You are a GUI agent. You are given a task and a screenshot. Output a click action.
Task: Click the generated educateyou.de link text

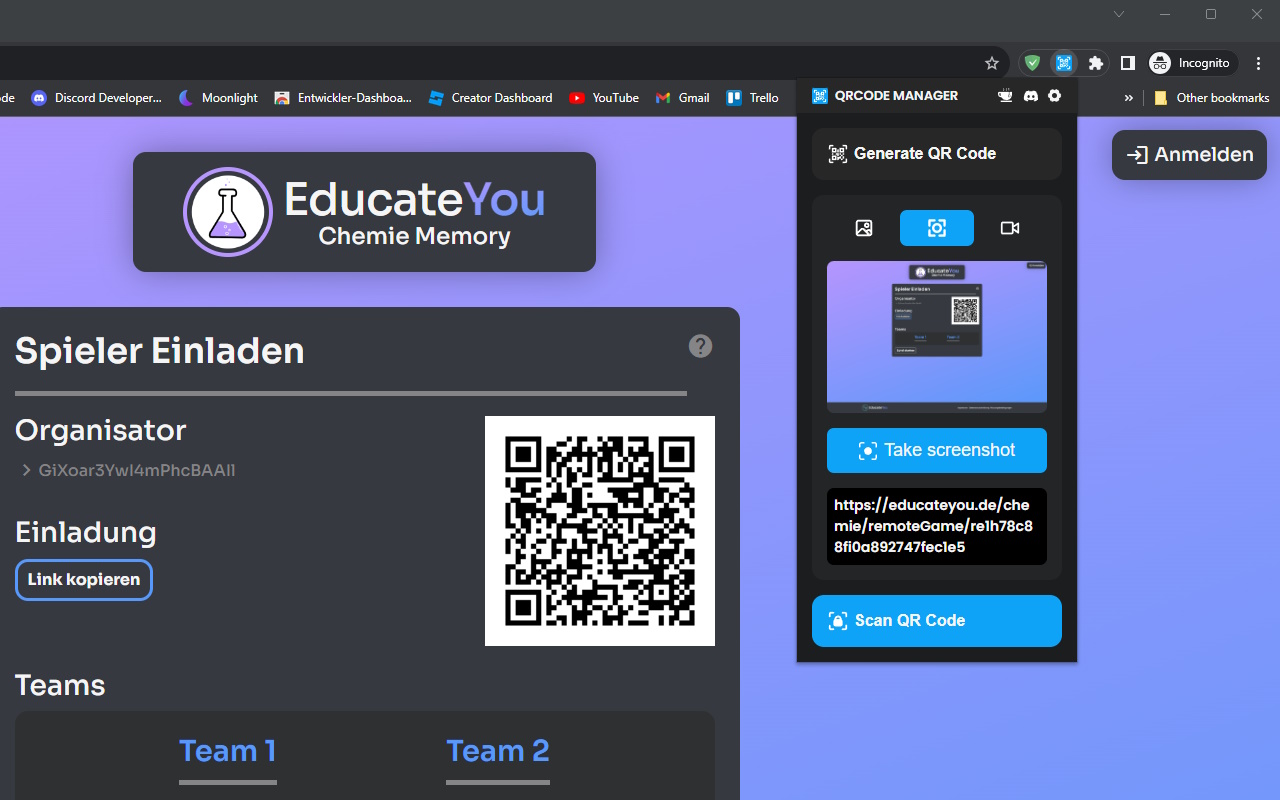click(936, 527)
